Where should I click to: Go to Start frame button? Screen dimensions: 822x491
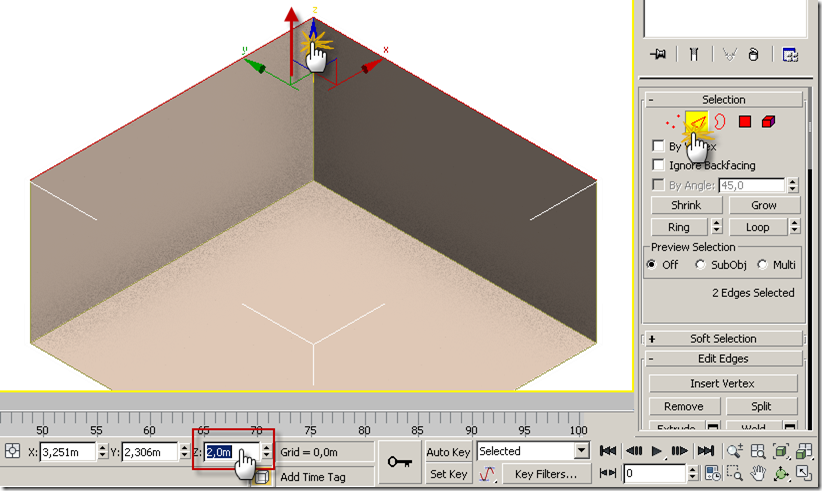pyautogui.click(x=608, y=451)
